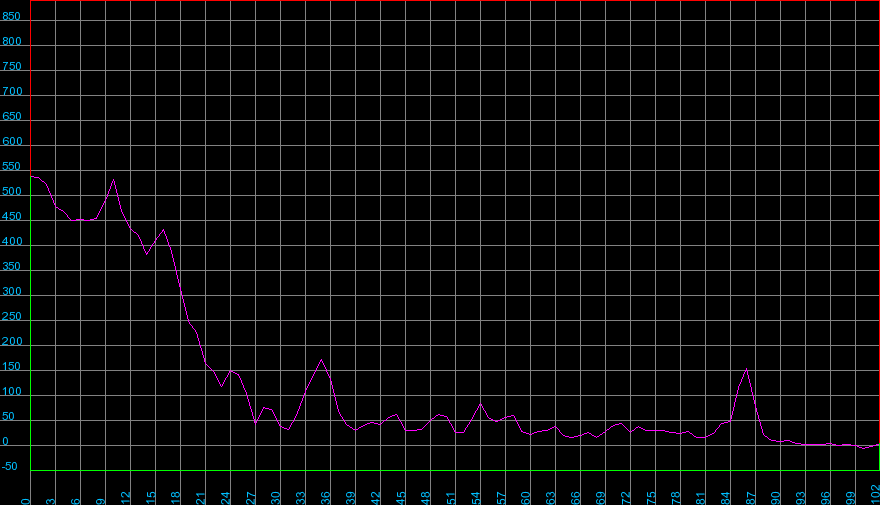The width and height of the screenshot is (880, 505).
Task: Click the 48 label on the horizontal axis
Action: click(x=425, y=498)
